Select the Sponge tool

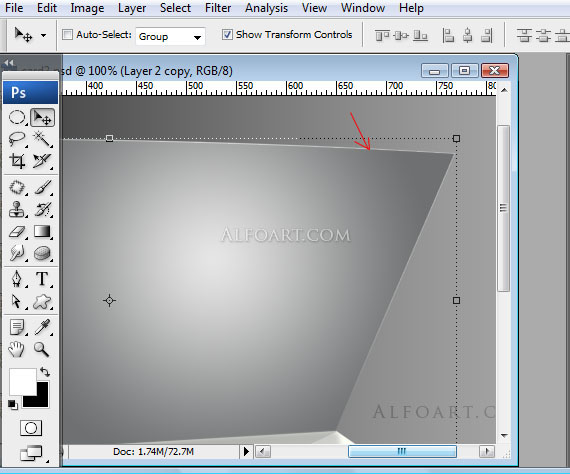42,253
